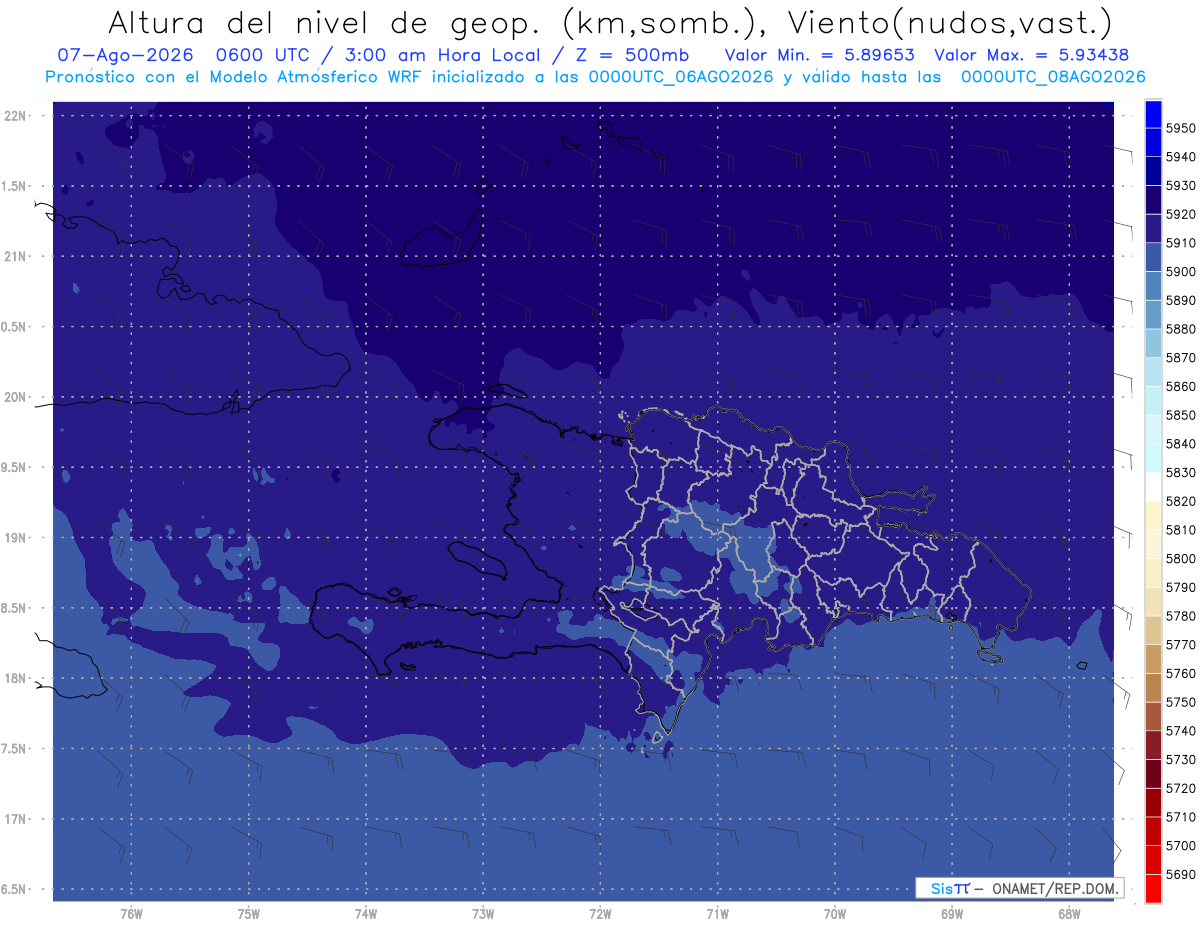Click the '18N' latitude label

click(17, 678)
